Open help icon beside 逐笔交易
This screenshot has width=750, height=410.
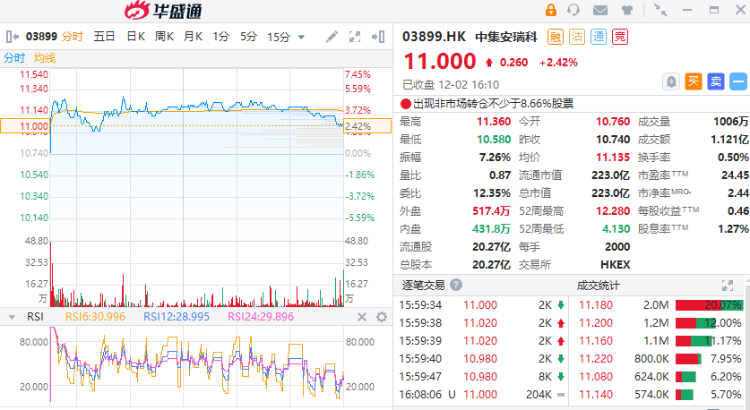[456, 285]
